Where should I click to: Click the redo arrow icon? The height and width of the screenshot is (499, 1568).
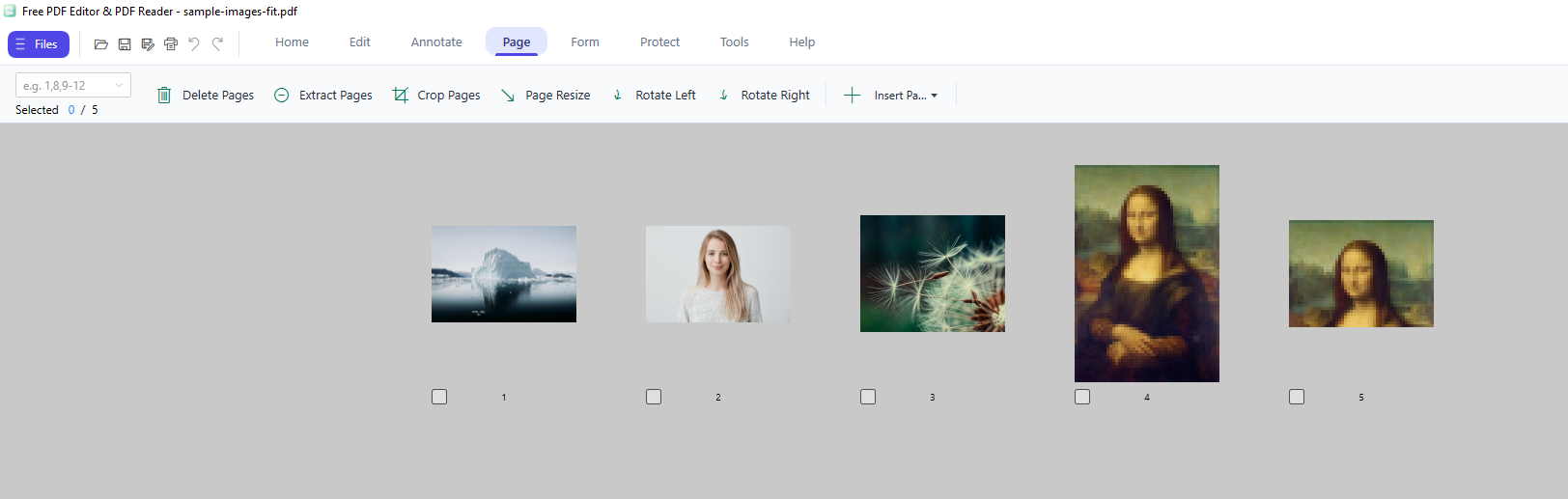(218, 43)
